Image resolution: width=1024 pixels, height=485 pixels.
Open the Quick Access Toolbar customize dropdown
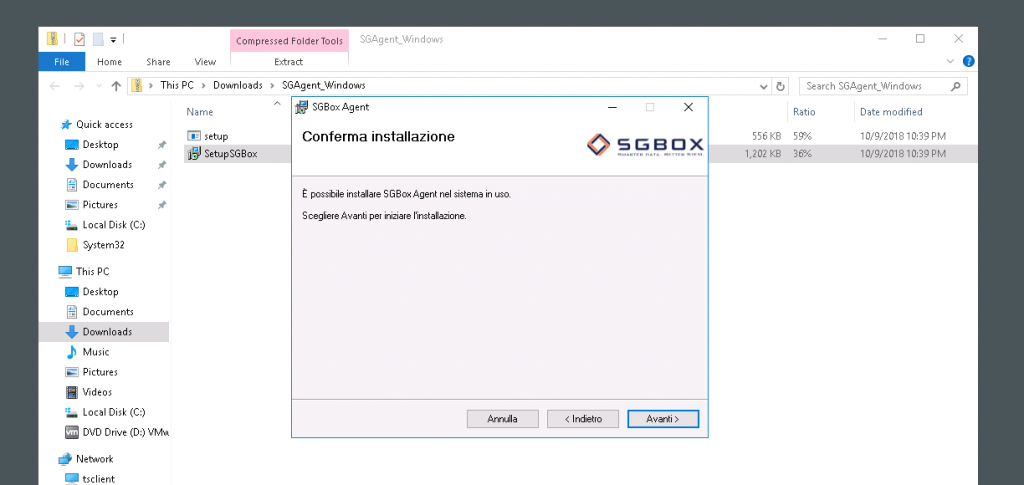point(113,40)
